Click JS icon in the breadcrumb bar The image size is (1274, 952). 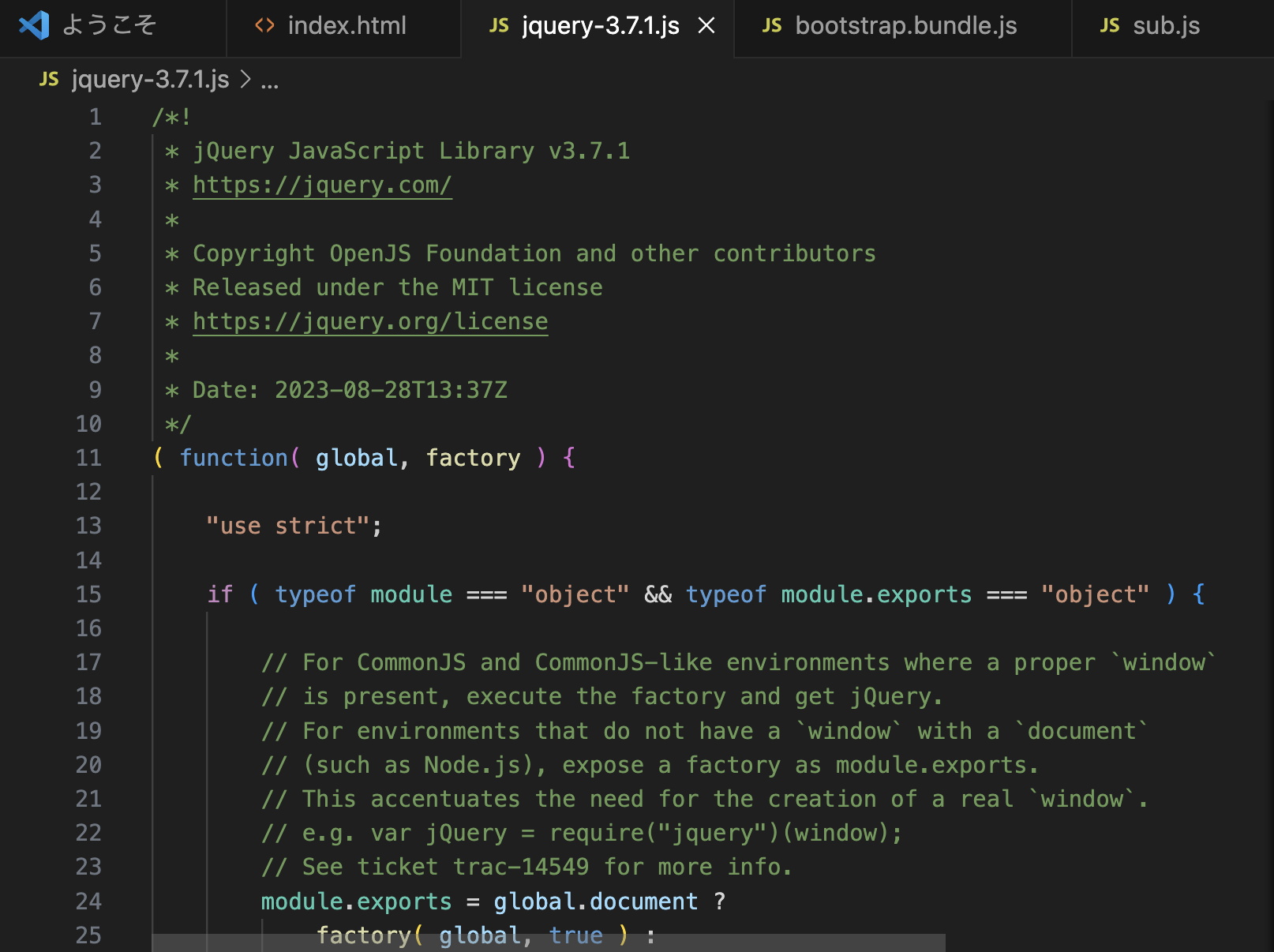click(49, 79)
